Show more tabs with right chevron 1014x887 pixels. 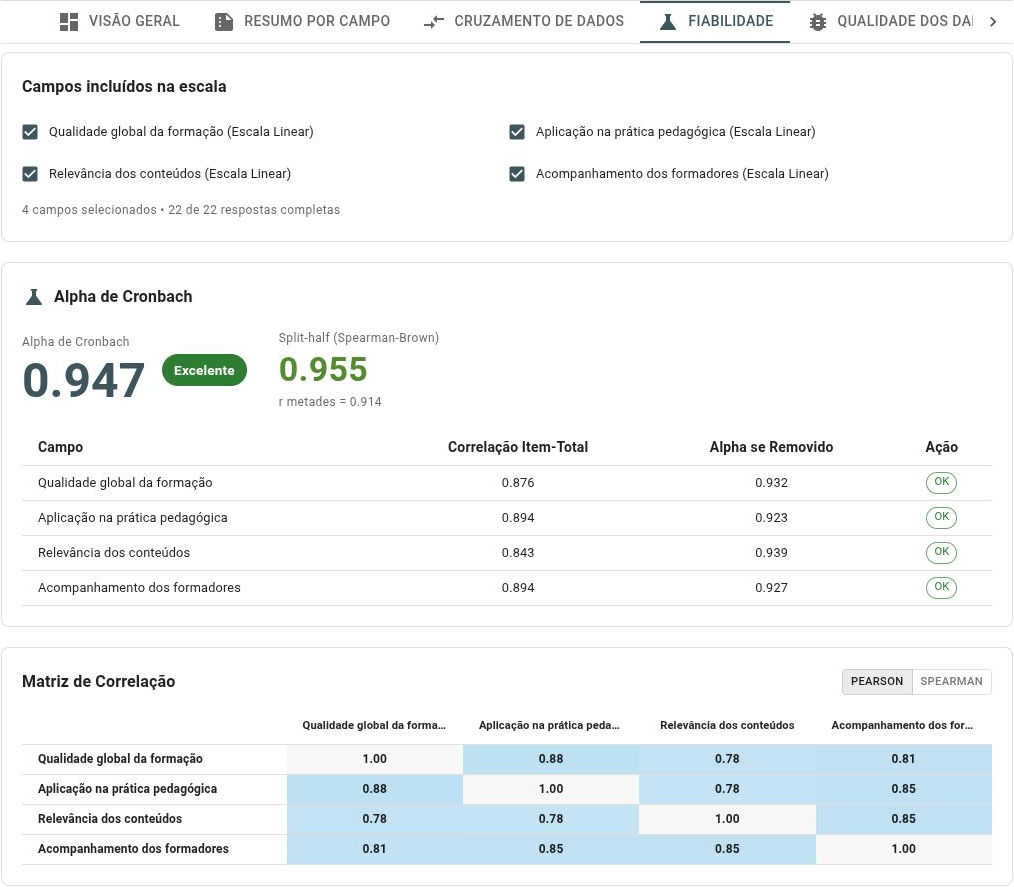[x=993, y=21]
